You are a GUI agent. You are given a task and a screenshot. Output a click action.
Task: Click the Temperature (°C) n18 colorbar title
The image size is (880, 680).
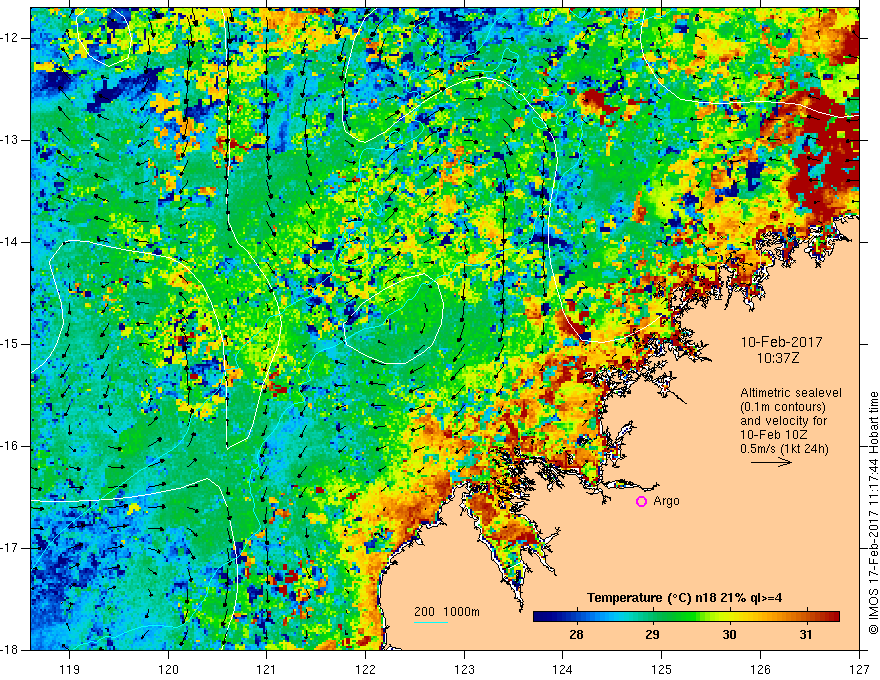point(684,598)
